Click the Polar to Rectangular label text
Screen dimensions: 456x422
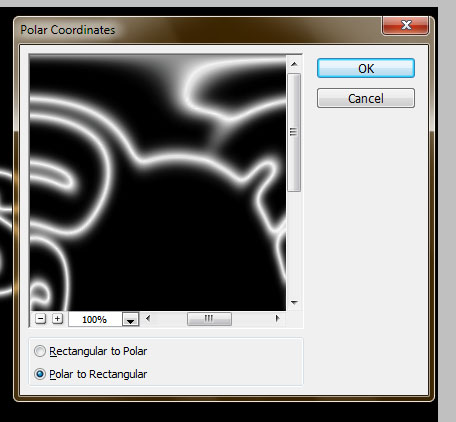point(98,374)
